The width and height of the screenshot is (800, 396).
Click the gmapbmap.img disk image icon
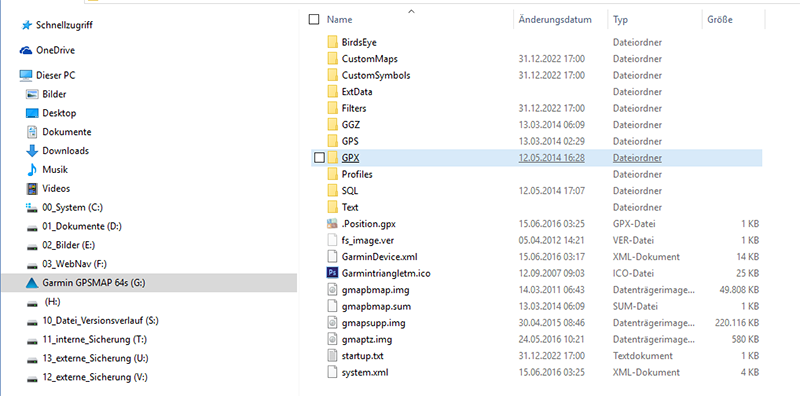pos(332,290)
